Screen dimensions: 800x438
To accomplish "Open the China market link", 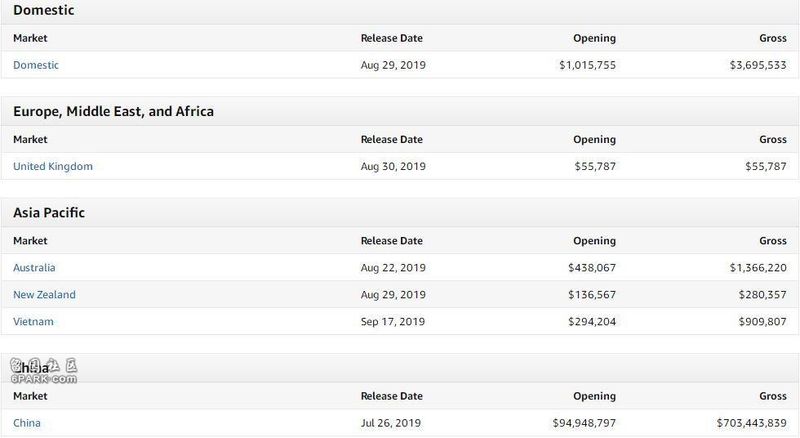I will tap(27, 423).
